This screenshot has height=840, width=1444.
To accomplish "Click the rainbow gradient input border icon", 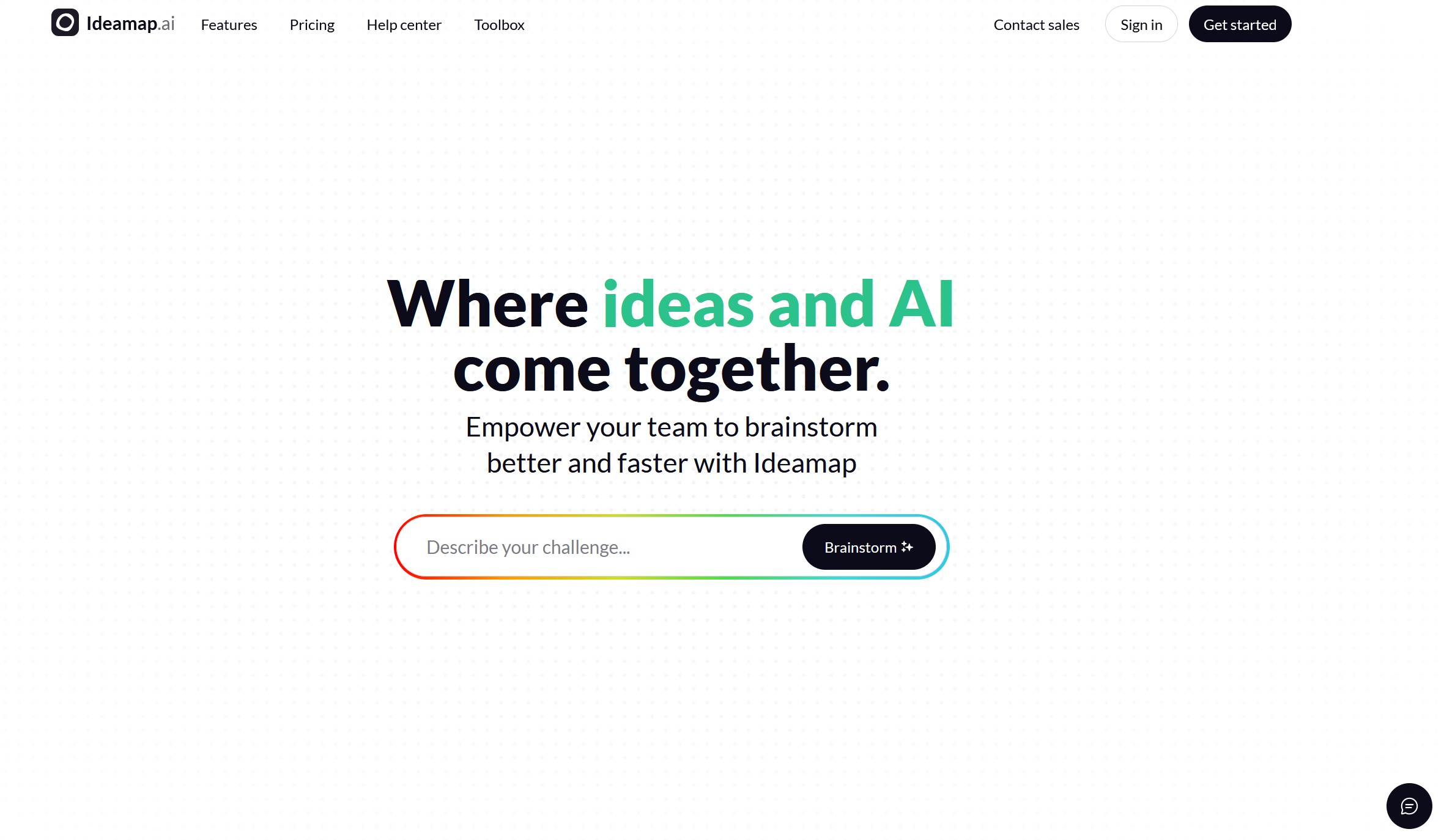I will [671, 546].
